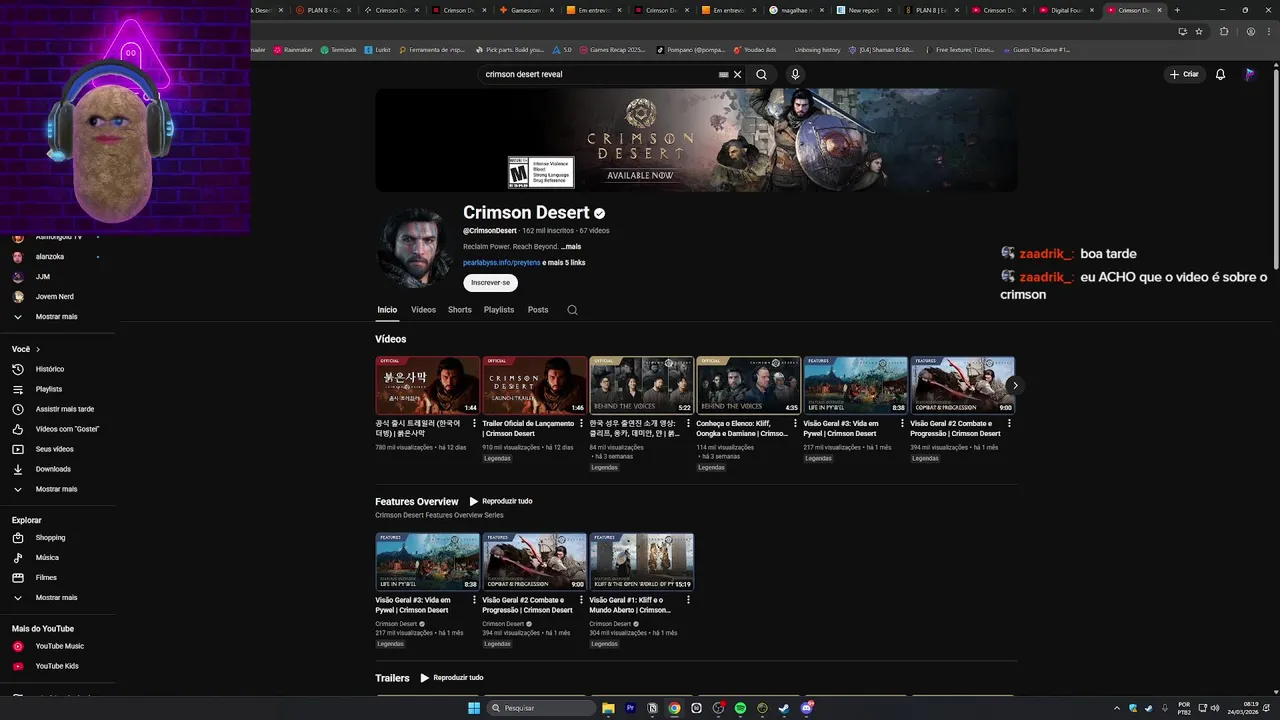This screenshot has height=720, width=1280.
Task: Open Windows Start menu
Action: click(x=474, y=708)
